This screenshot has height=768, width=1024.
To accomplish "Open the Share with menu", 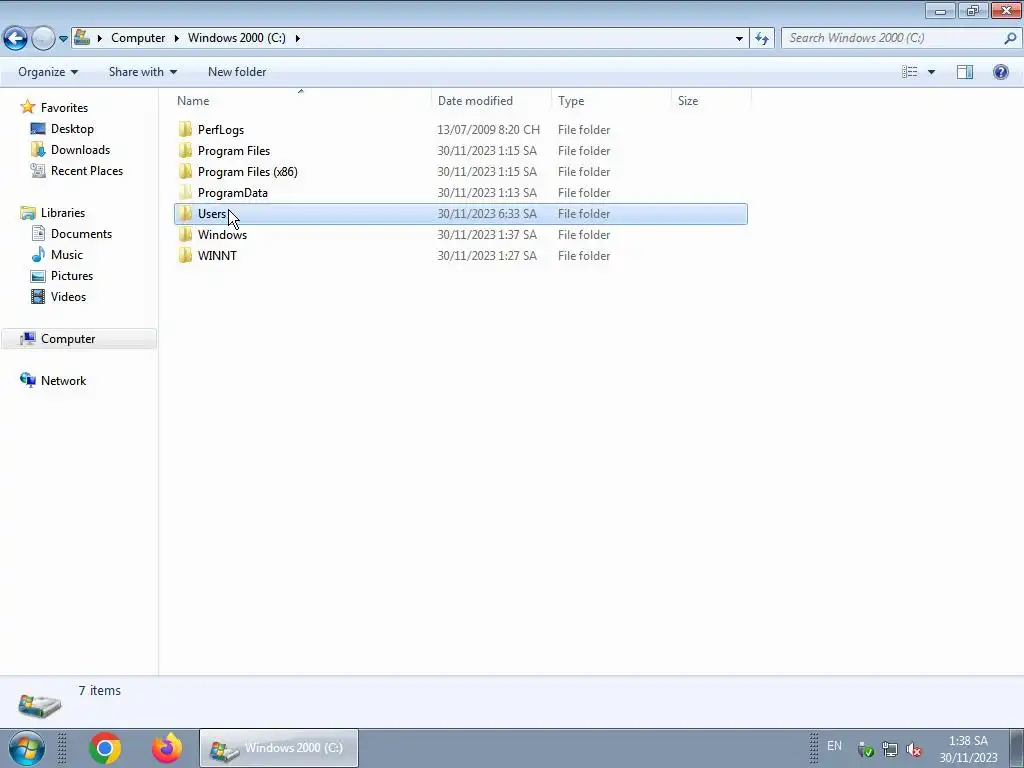I will coord(142,72).
